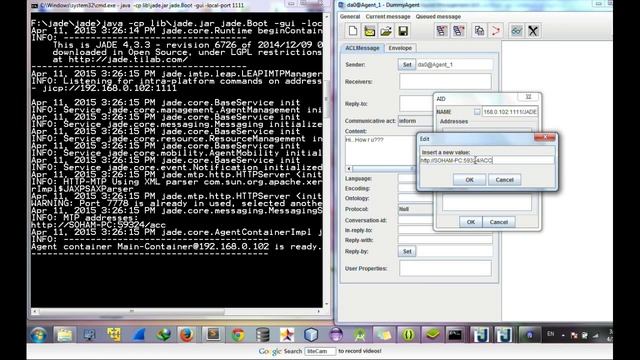The width and height of the screenshot is (640, 360).
Task: Click the New message toolbar icon
Action: click(353, 31)
